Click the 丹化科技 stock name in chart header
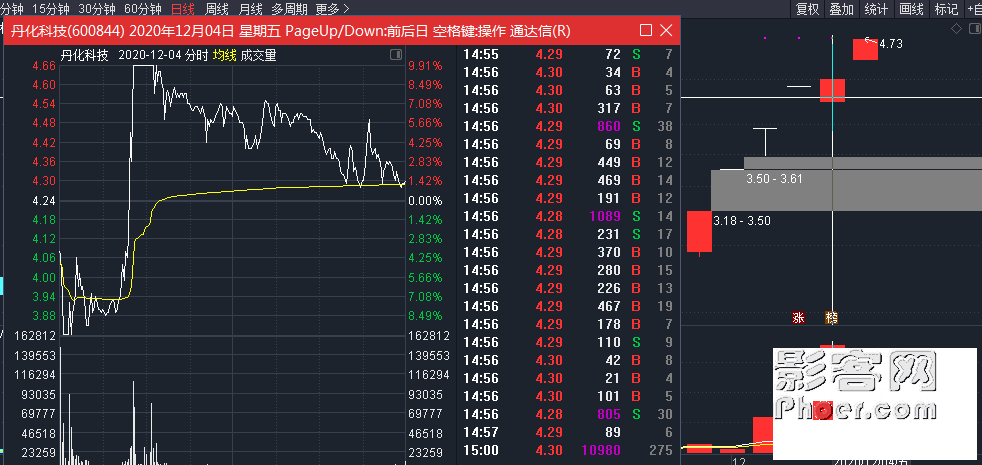Viewport: 982px width, 465px height. click(x=85, y=55)
